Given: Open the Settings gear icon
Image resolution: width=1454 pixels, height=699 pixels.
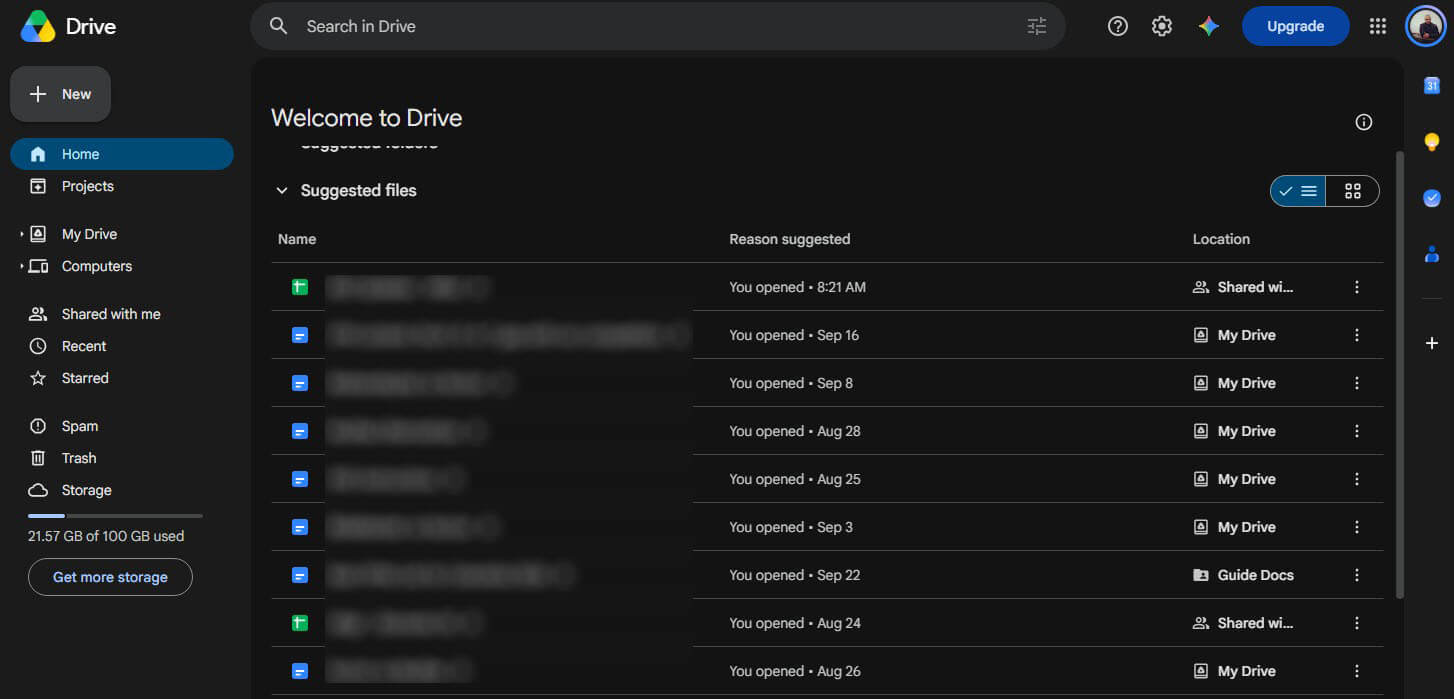Looking at the screenshot, I should click(x=1162, y=27).
